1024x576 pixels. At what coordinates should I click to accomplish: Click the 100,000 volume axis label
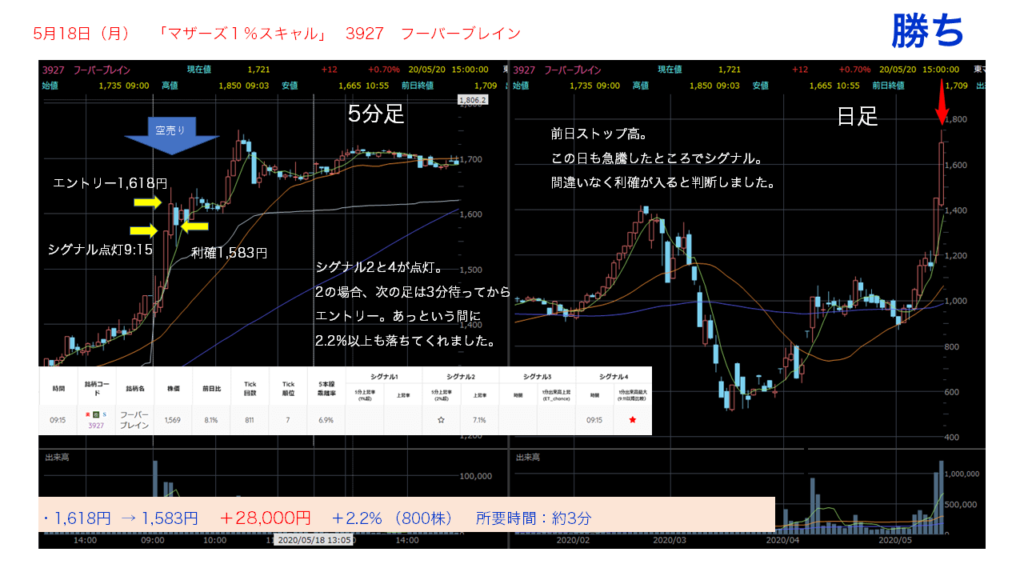click(475, 476)
